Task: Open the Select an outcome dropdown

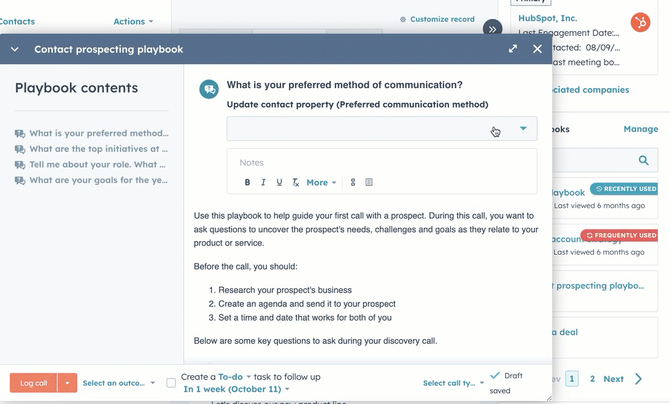Action: [119, 383]
